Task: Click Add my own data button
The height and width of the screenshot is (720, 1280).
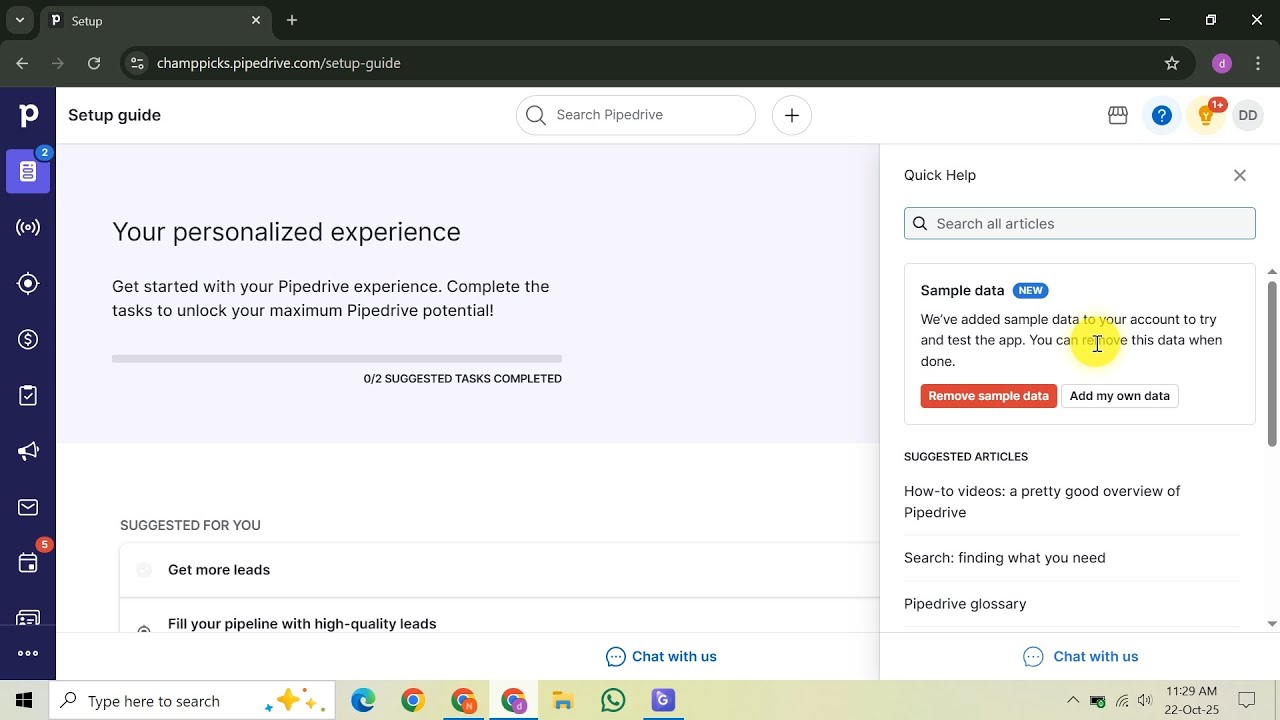Action: pos(1119,396)
